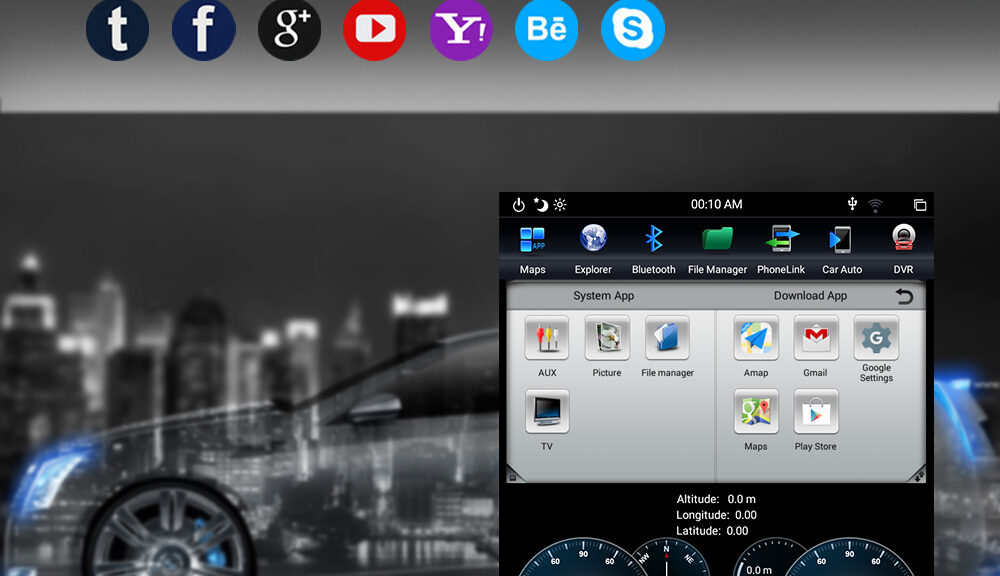The image size is (1000, 576).
Task: Tap the Wi-Fi signal icon
Action: click(x=876, y=205)
